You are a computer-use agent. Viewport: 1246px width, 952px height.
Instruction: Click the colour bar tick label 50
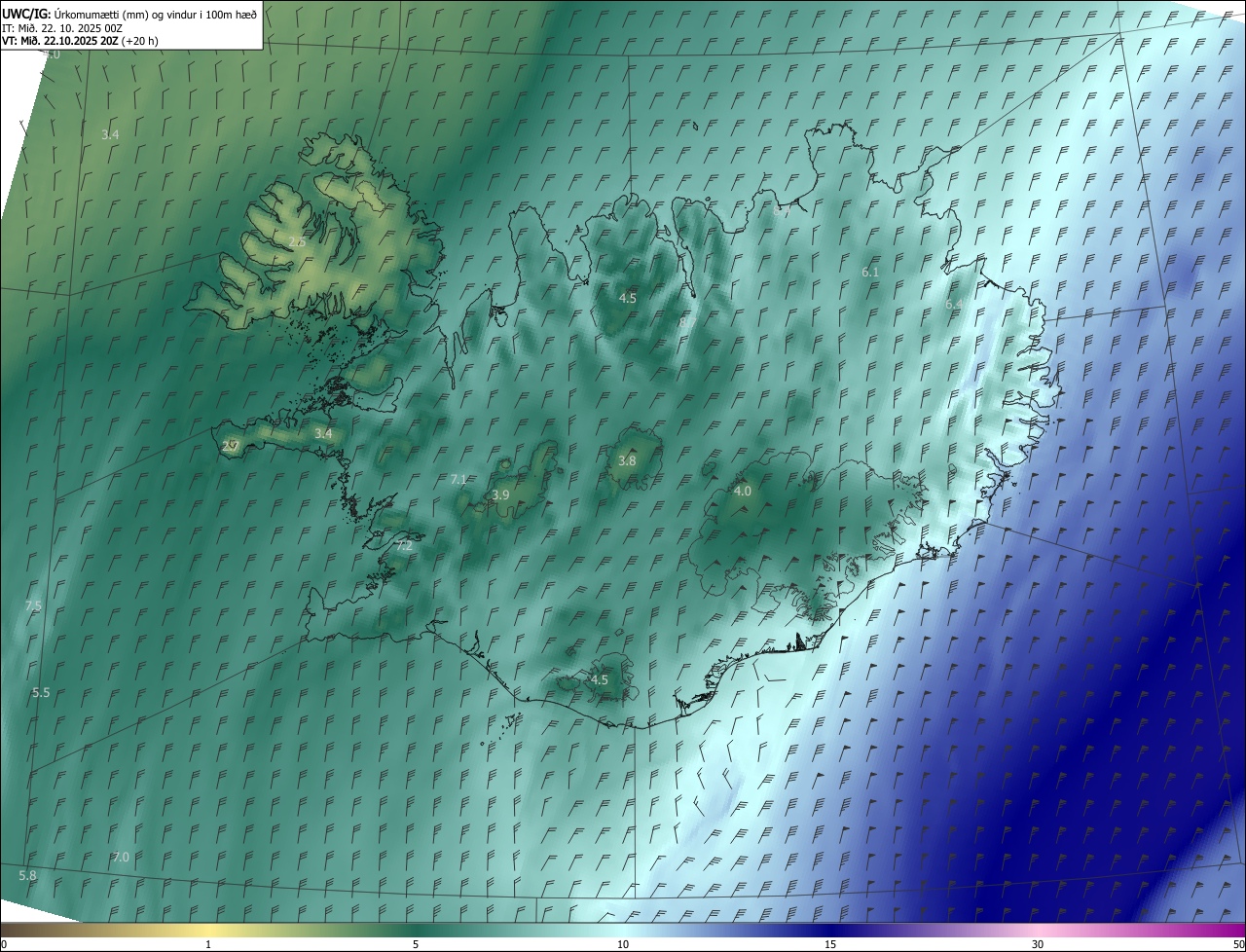pos(1238,944)
